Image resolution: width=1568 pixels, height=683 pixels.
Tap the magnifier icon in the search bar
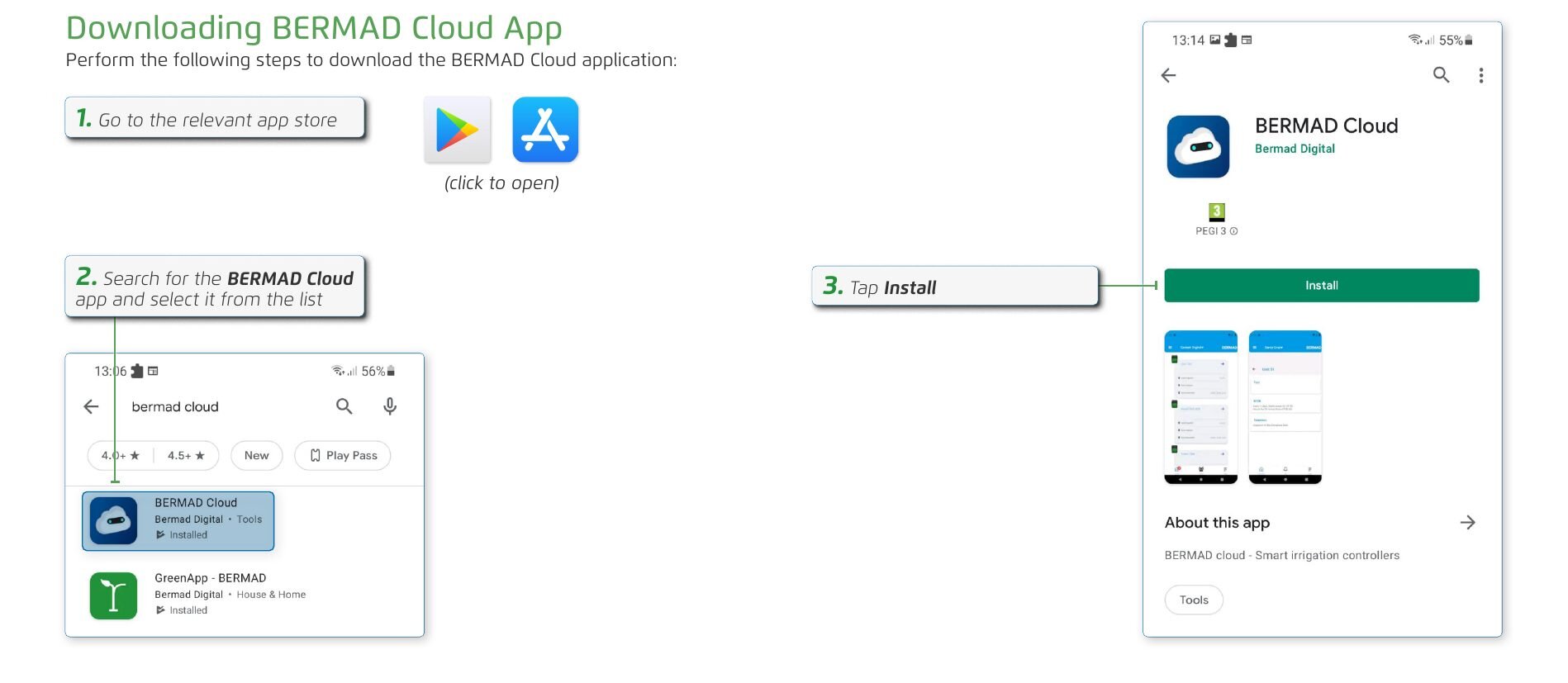tap(344, 406)
